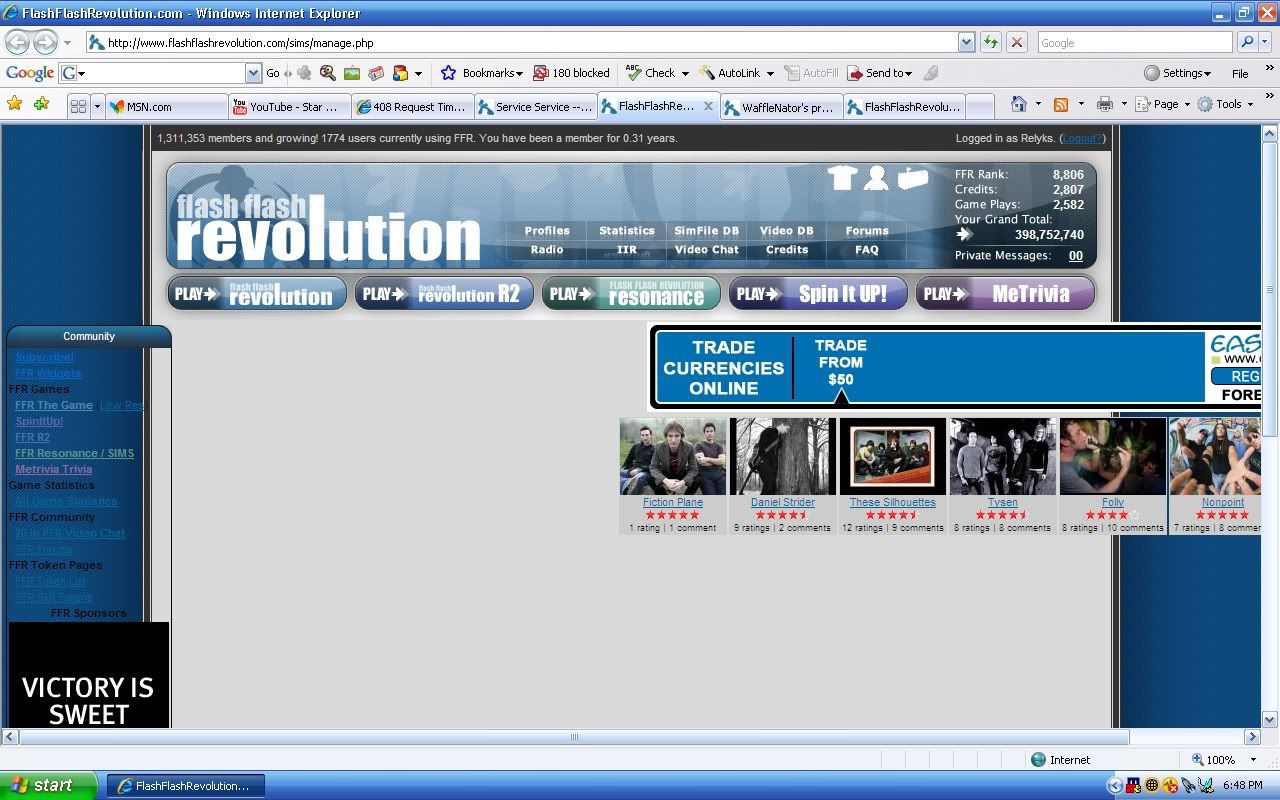This screenshot has height=800, width=1280.
Task: Open the Quick Tabs grid icon
Action: pyautogui.click(x=78, y=106)
